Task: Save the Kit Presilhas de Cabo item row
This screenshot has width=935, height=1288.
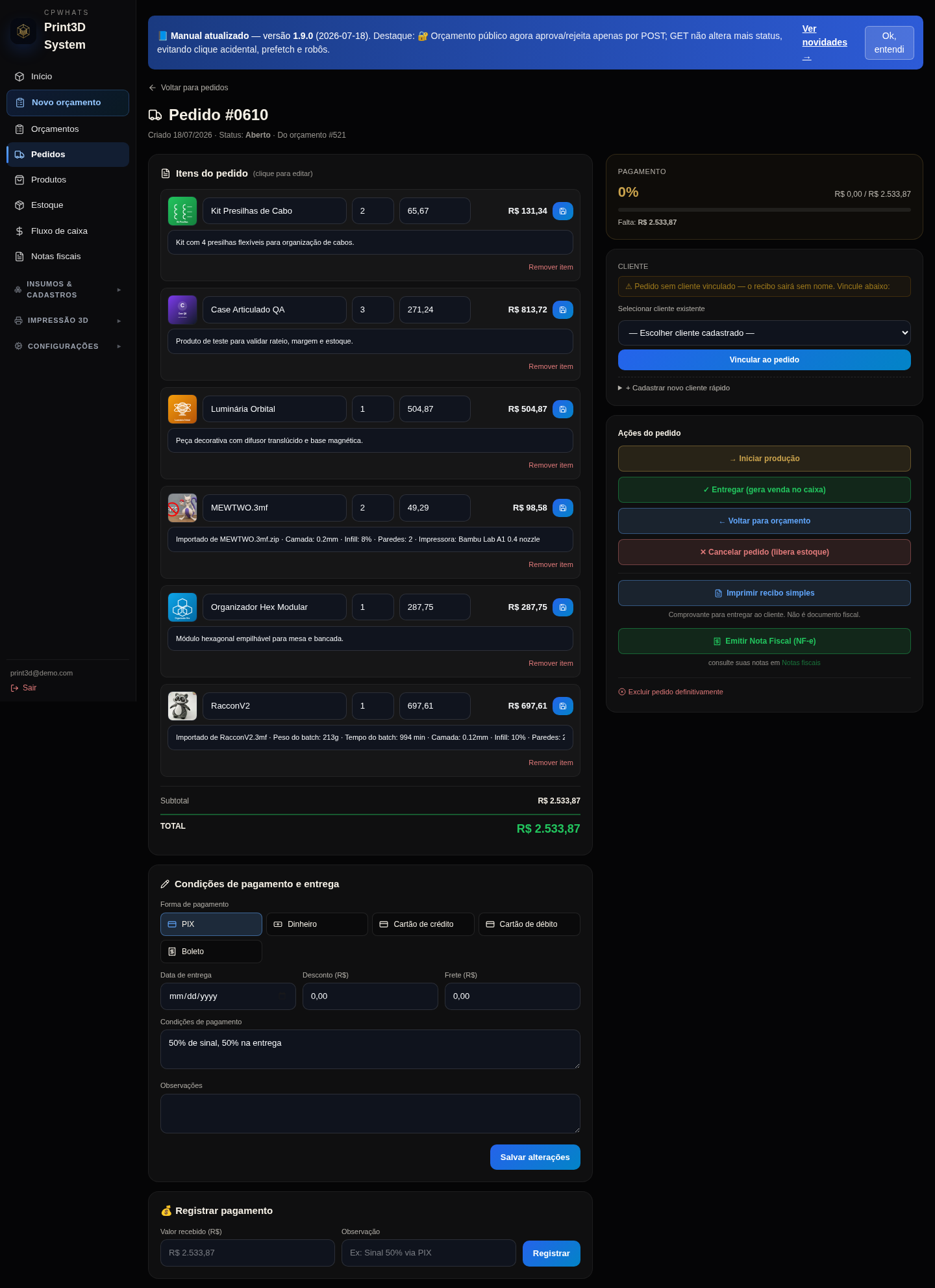Action: coord(562,211)
